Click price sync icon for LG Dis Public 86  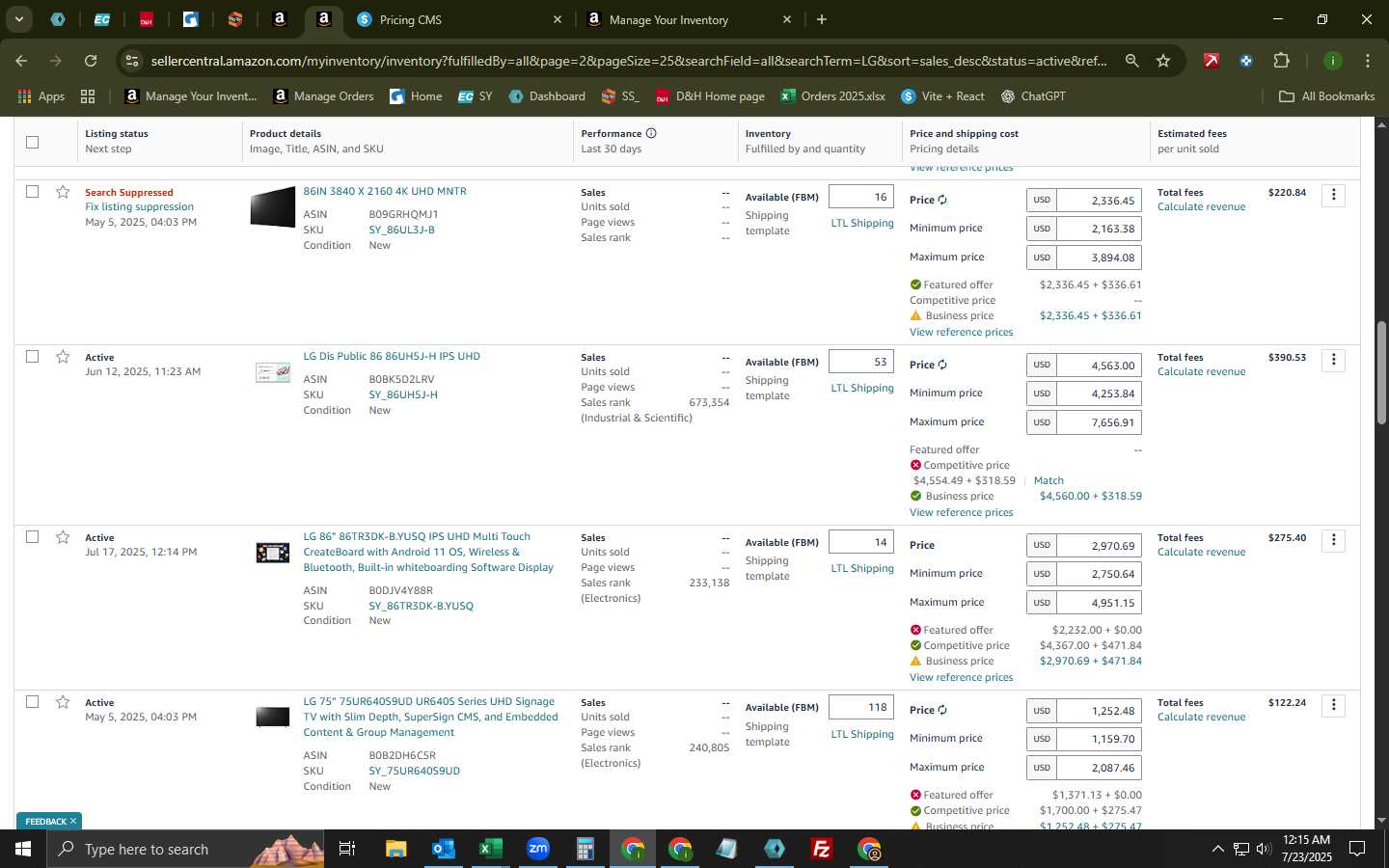(942, 366)
